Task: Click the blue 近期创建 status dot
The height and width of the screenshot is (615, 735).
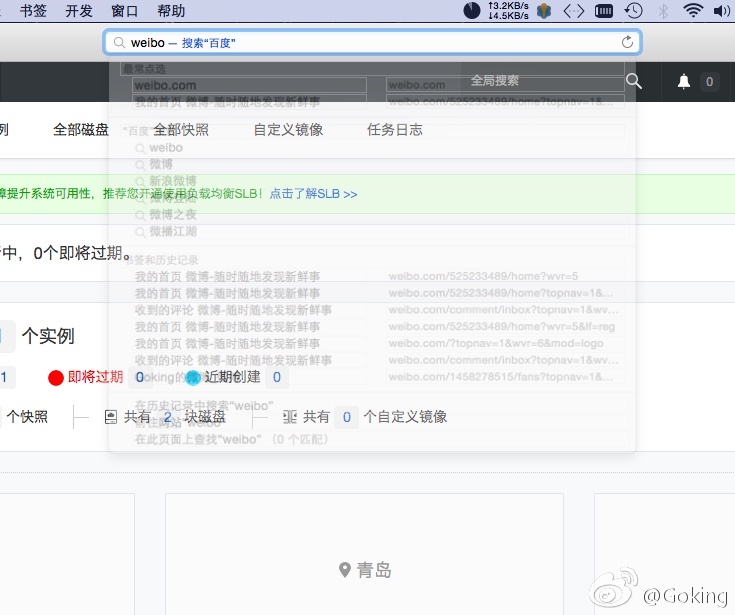Action: pyautogui.click(x=193, y=377)
